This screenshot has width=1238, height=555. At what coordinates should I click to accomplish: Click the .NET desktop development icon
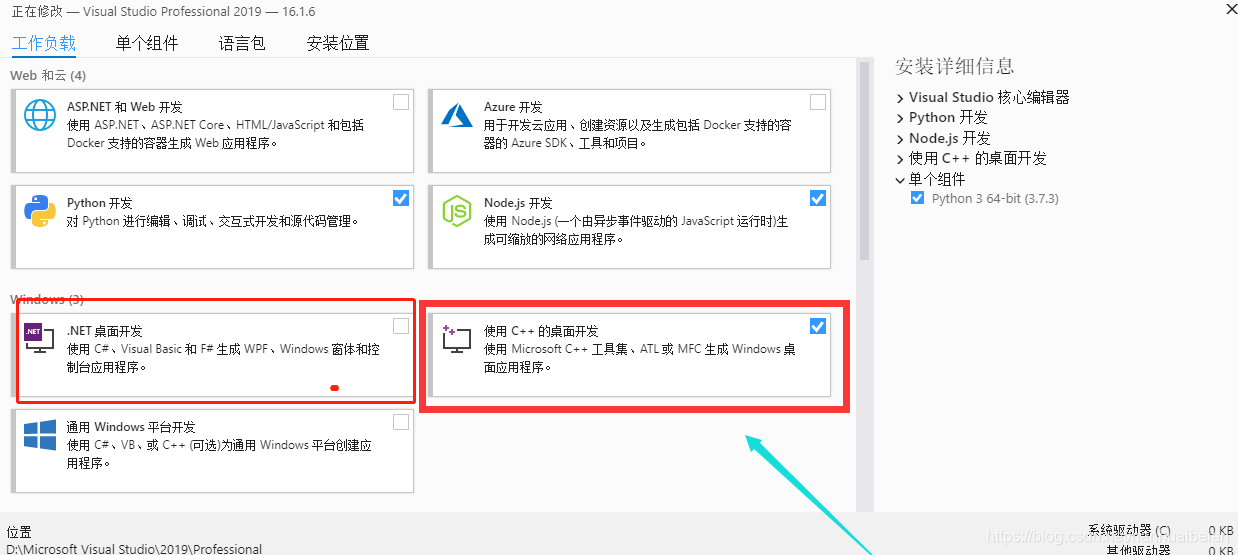(40, 339)
